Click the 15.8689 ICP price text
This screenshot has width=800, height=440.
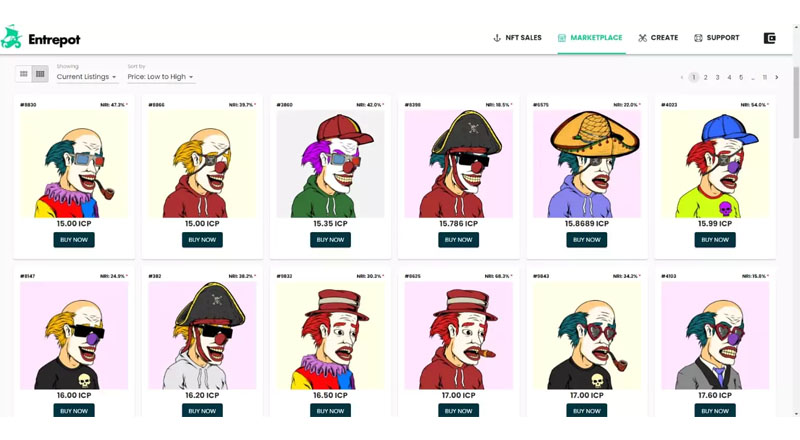[x=587, y=224]
